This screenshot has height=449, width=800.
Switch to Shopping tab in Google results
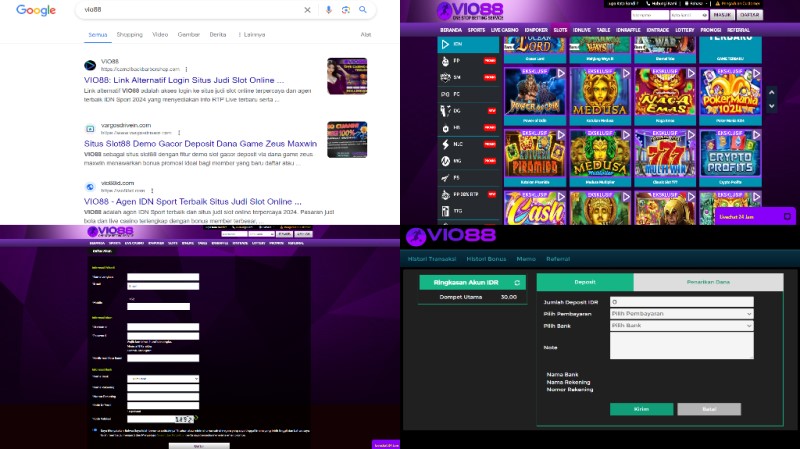click(x=130, y=35)
